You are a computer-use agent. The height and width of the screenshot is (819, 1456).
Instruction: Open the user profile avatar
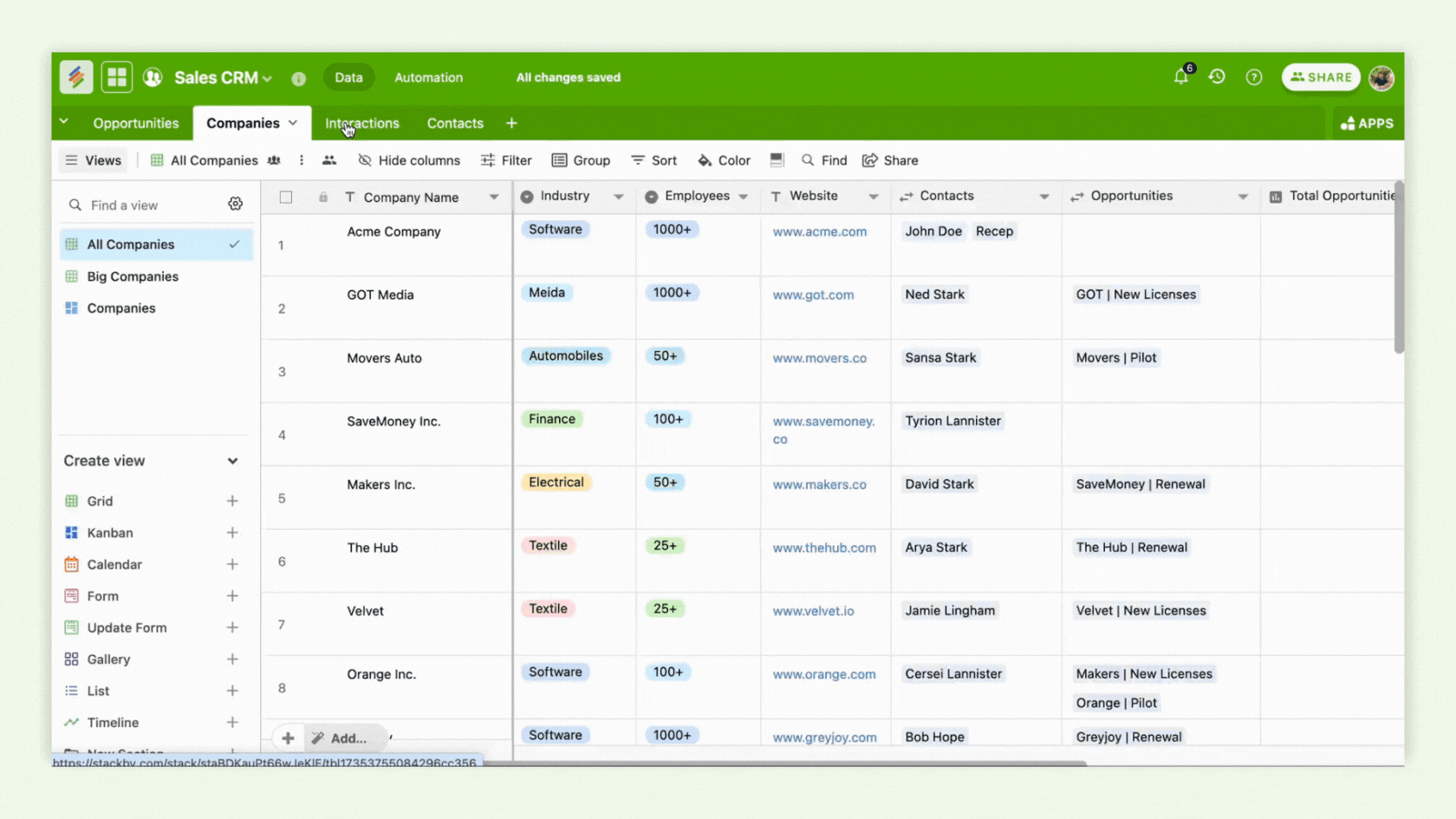[1381, 77]
